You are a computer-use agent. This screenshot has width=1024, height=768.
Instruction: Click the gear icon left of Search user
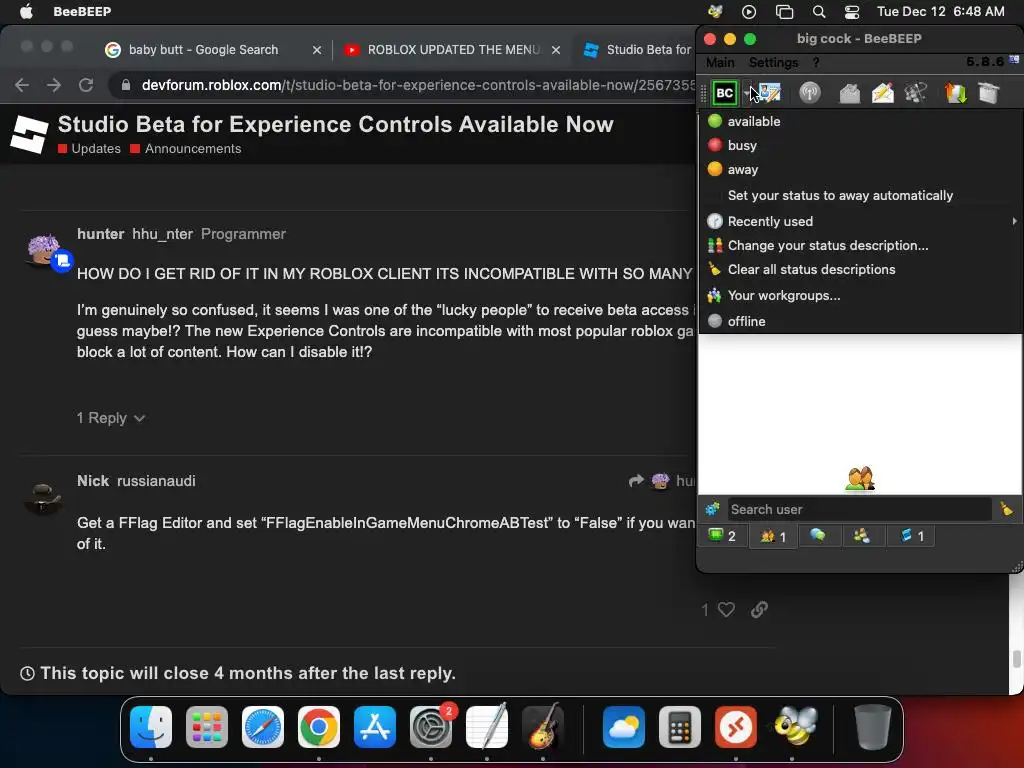712,509
